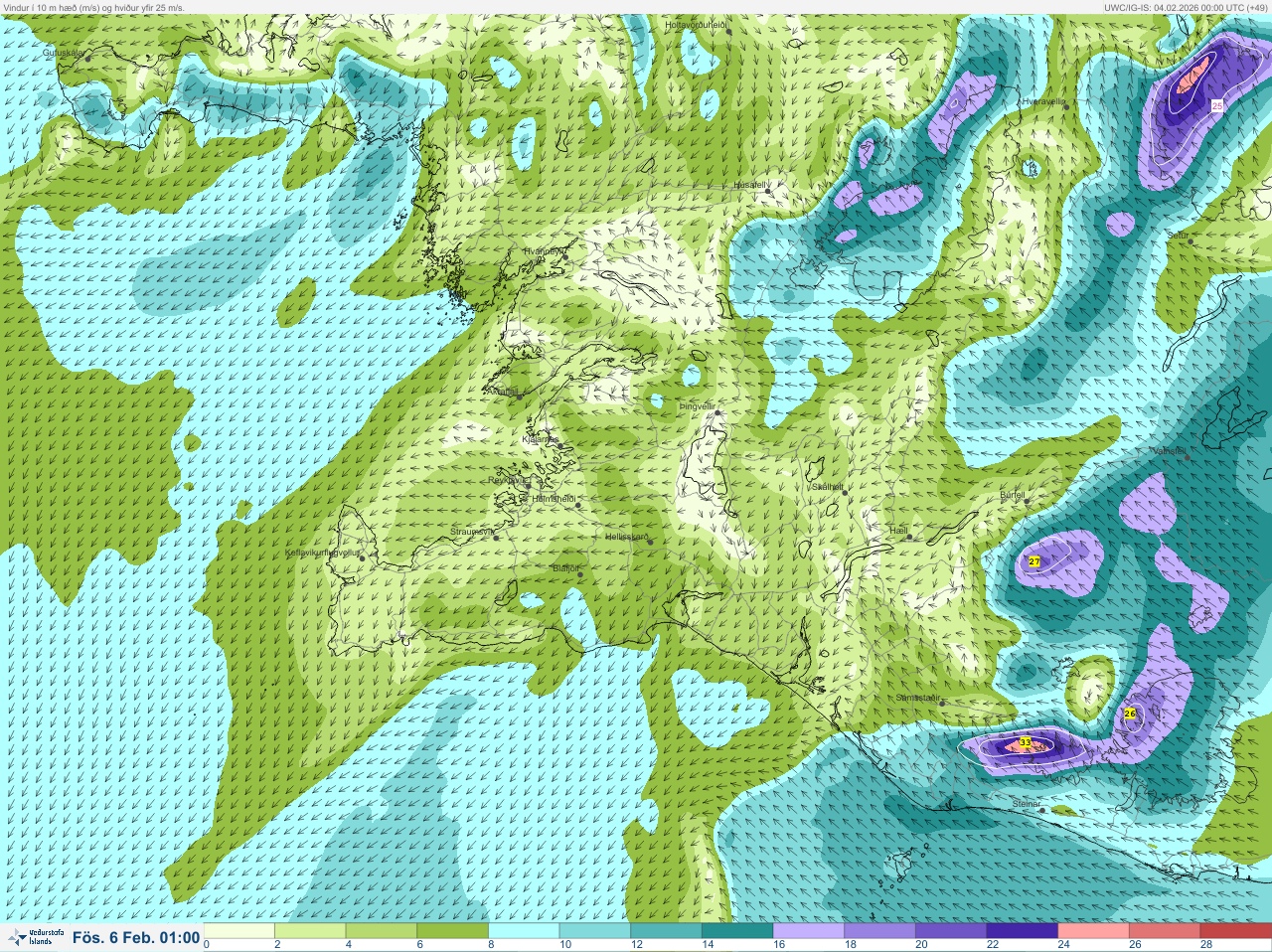Click the Búrfell station label
Screen dimensions: 1272x952
[x=1013, y=494]
